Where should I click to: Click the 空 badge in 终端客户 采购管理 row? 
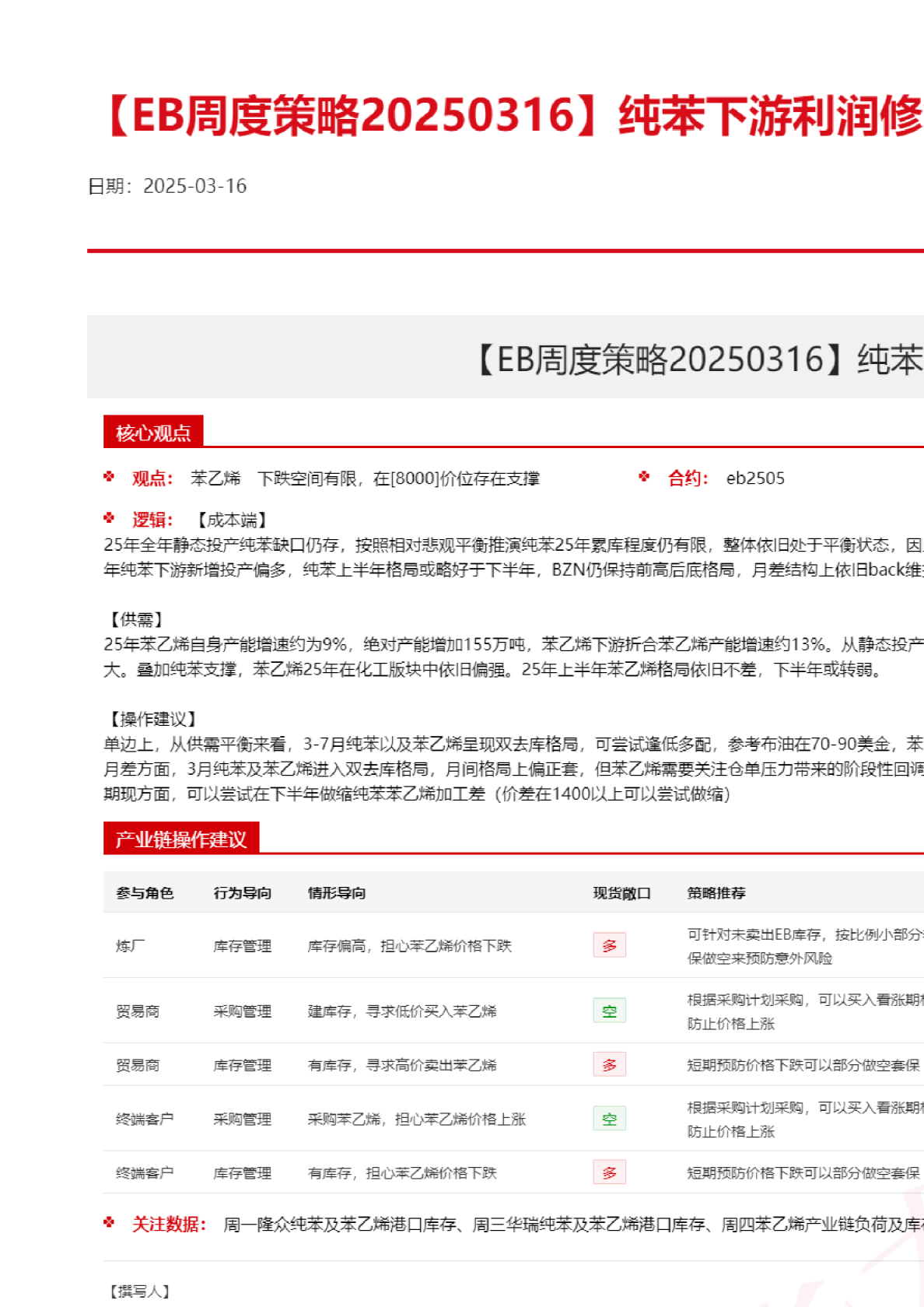(x=609, y=1119)
